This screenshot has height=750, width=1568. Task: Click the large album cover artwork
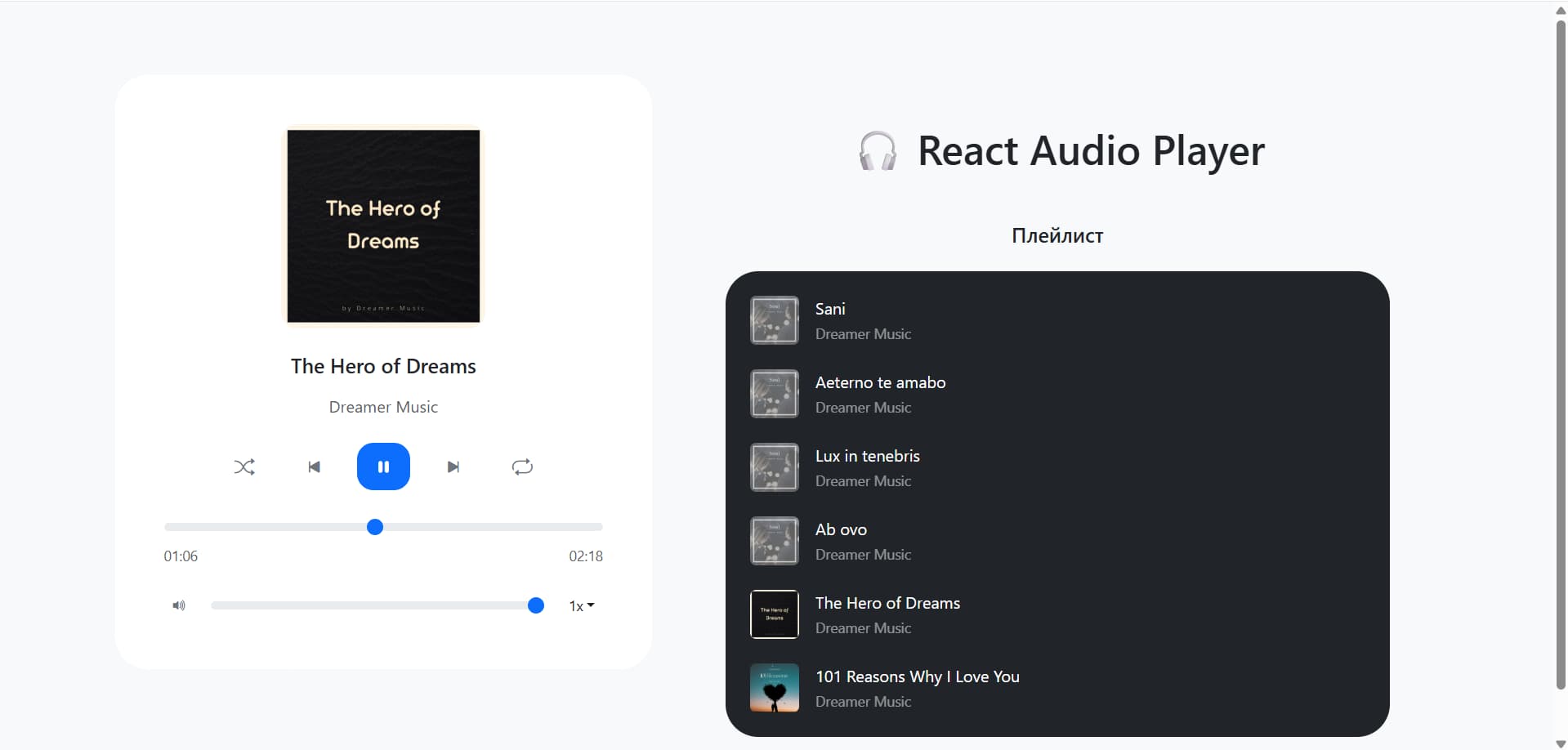click(x=383, y=225)
